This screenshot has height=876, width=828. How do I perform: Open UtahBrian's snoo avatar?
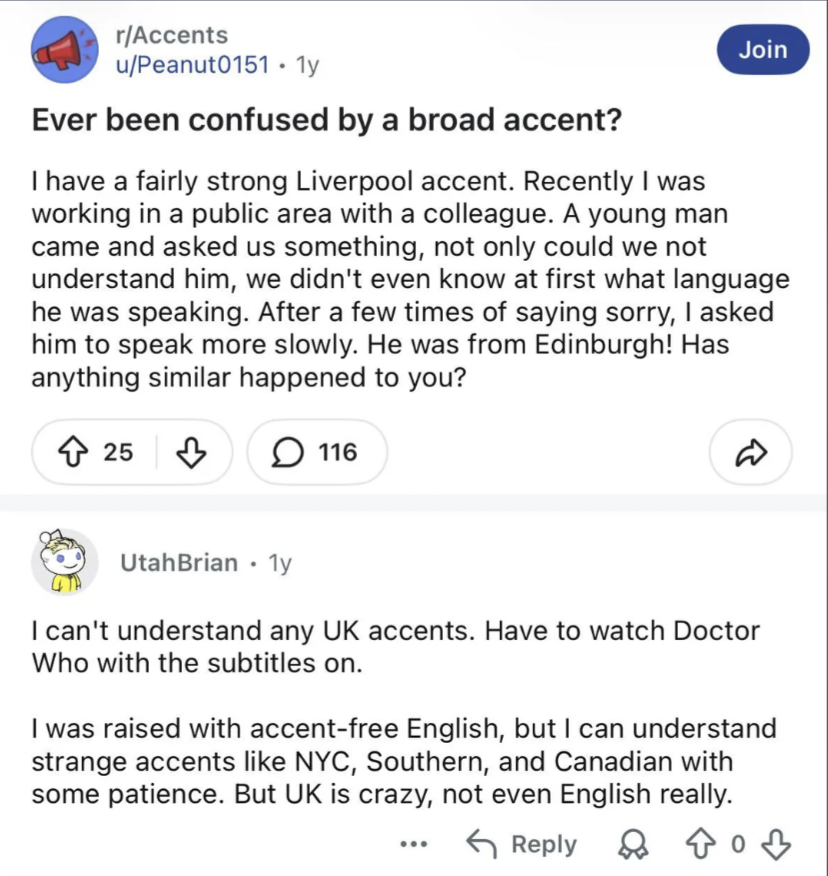64,561
